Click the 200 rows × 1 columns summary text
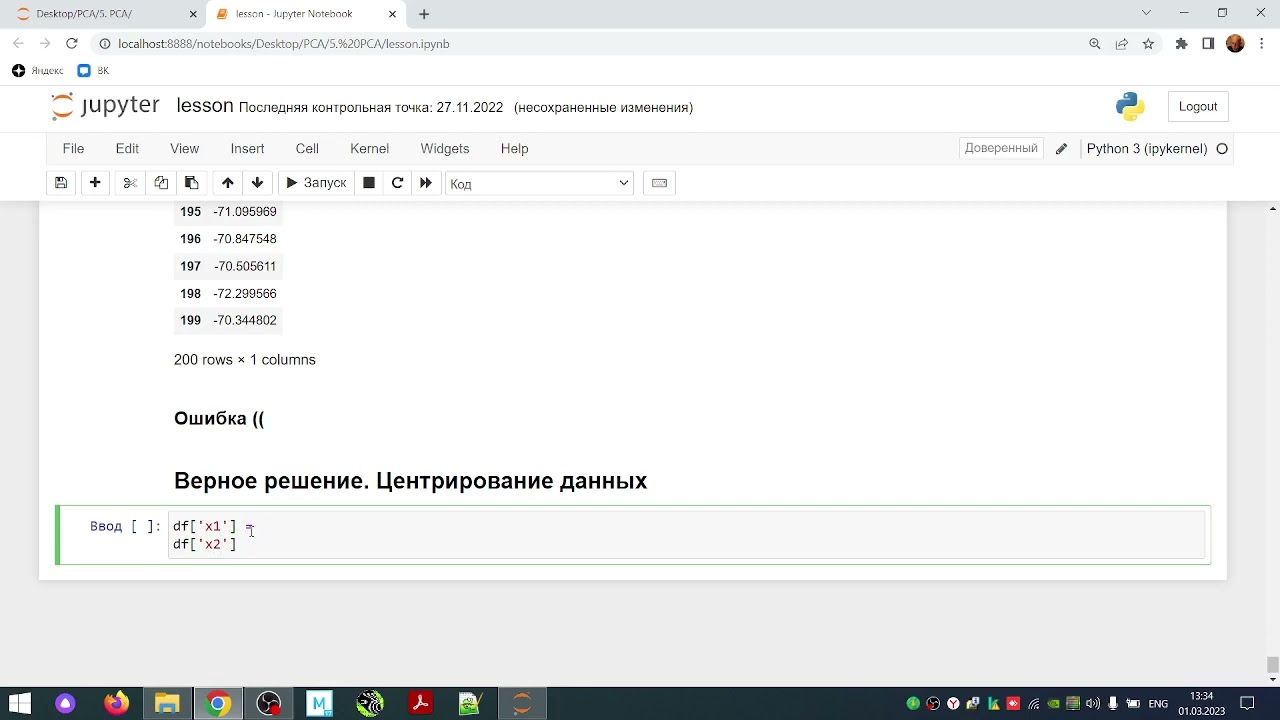Viewport: 1280px width, 720px height. tap(245, 360)
